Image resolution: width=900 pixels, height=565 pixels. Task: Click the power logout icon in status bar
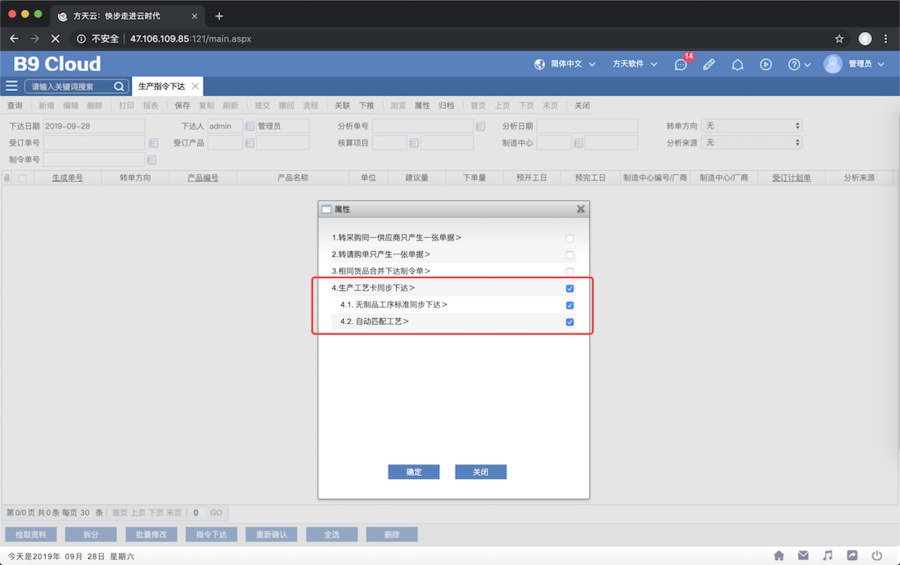tap(876, 555)
